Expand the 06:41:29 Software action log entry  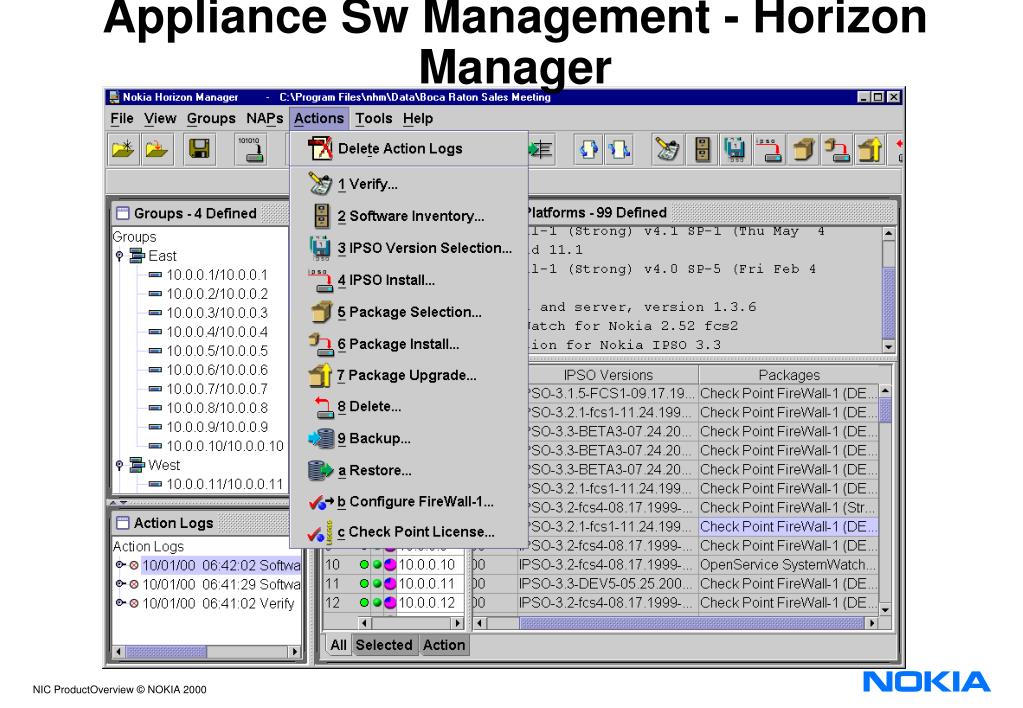120,584
